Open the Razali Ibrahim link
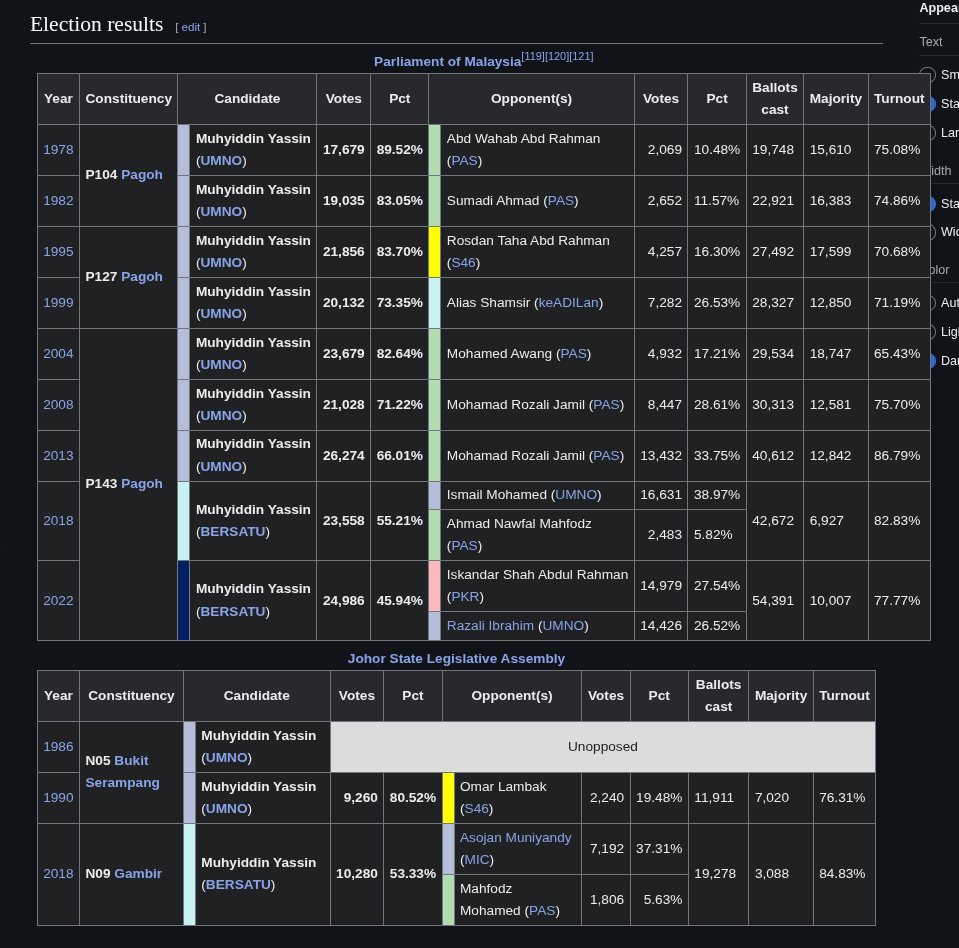The width and height of the screenshot is (959, 948). 490,626
